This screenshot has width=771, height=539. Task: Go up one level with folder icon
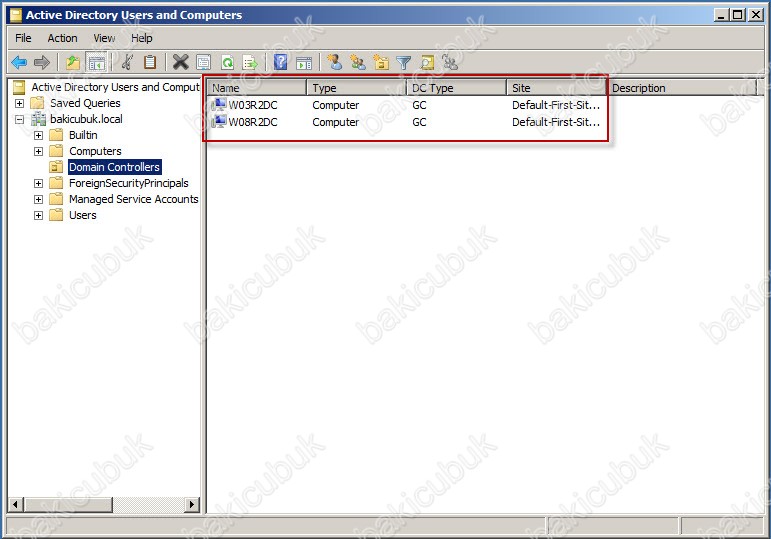tap(73, 62)
